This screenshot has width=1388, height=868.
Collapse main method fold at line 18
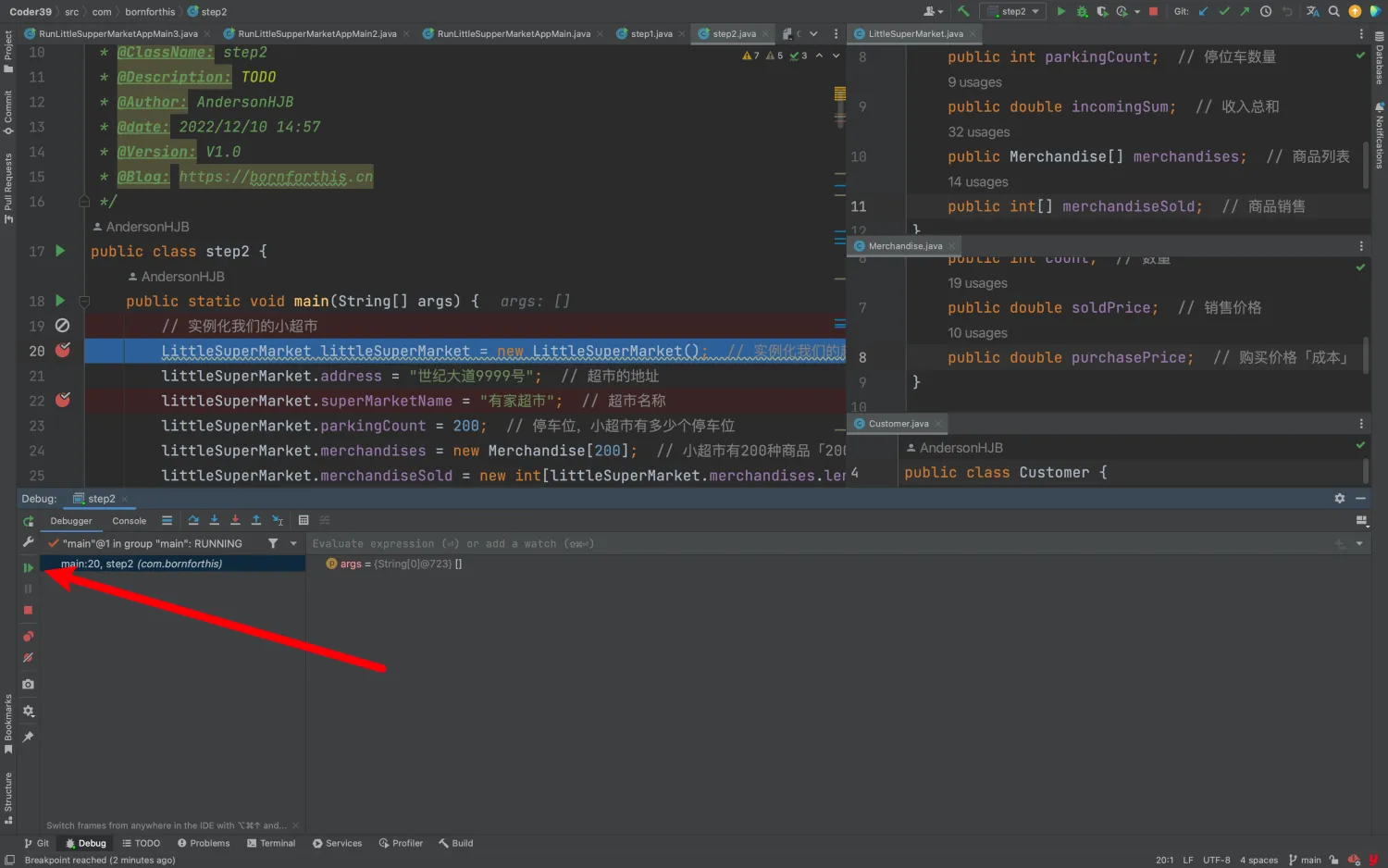pyautogui.click(x=84, y=301)
